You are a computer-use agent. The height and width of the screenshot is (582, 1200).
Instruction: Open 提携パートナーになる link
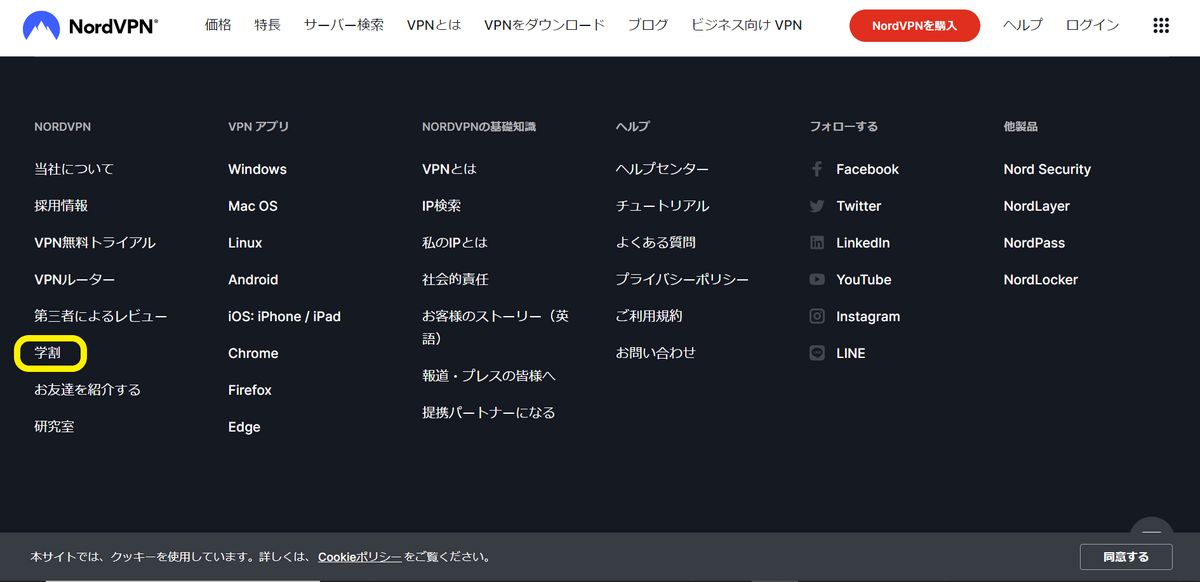pos(489,413)
